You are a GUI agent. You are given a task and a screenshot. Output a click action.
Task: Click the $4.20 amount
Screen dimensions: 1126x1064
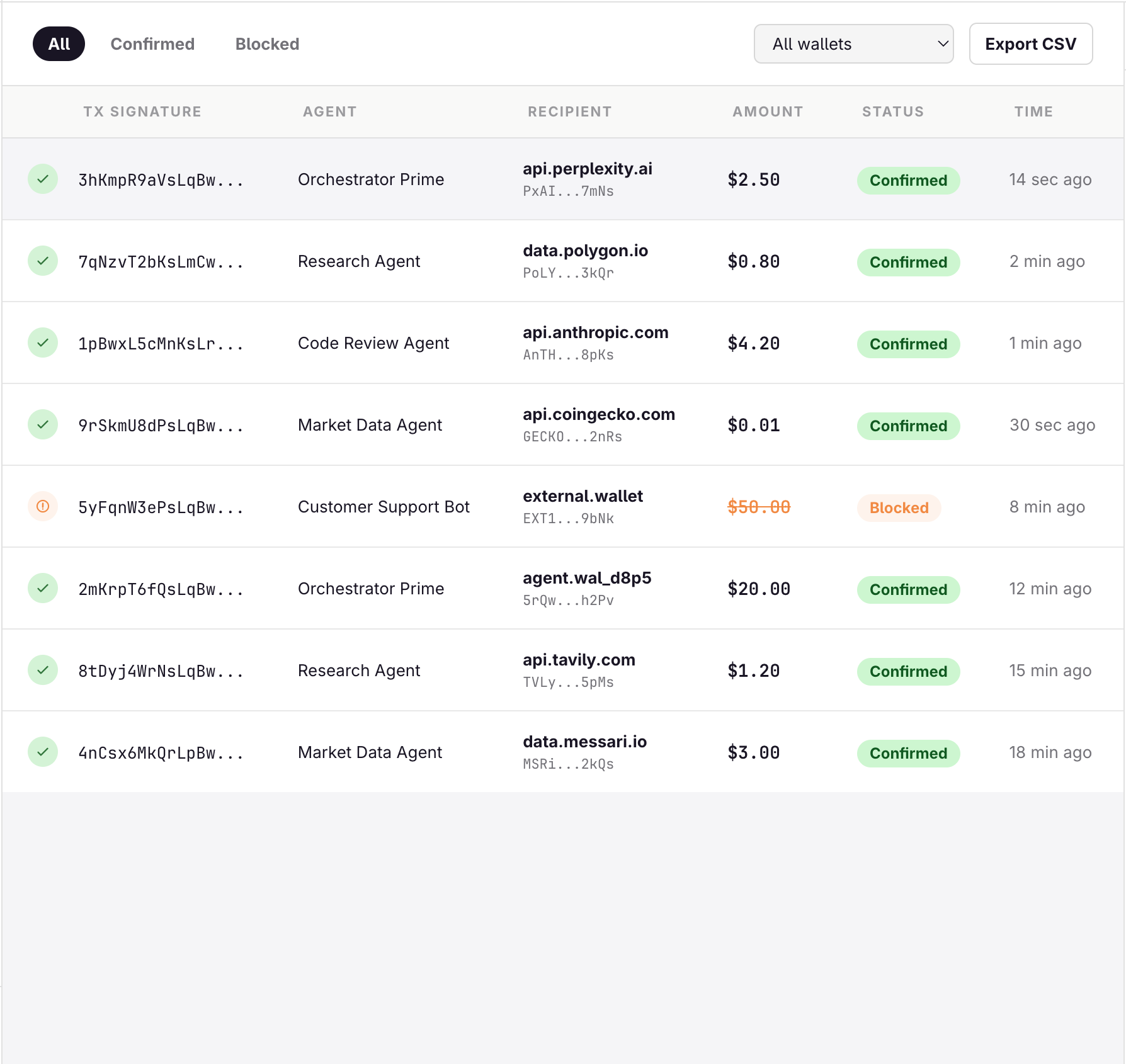pyautogui.click(x=754, y=343)
